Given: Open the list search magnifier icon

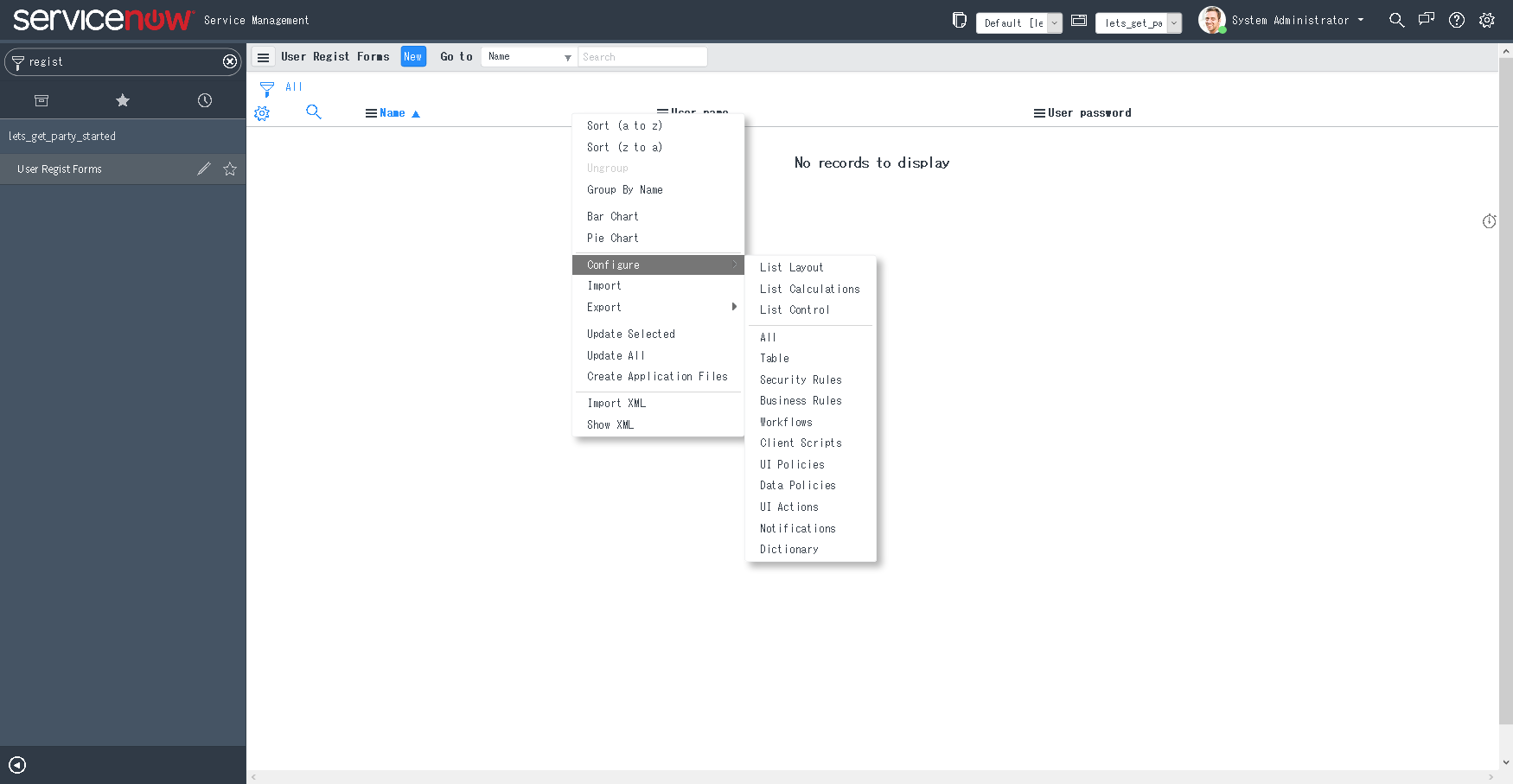Looking at the screenshot, I should [314, 112].
